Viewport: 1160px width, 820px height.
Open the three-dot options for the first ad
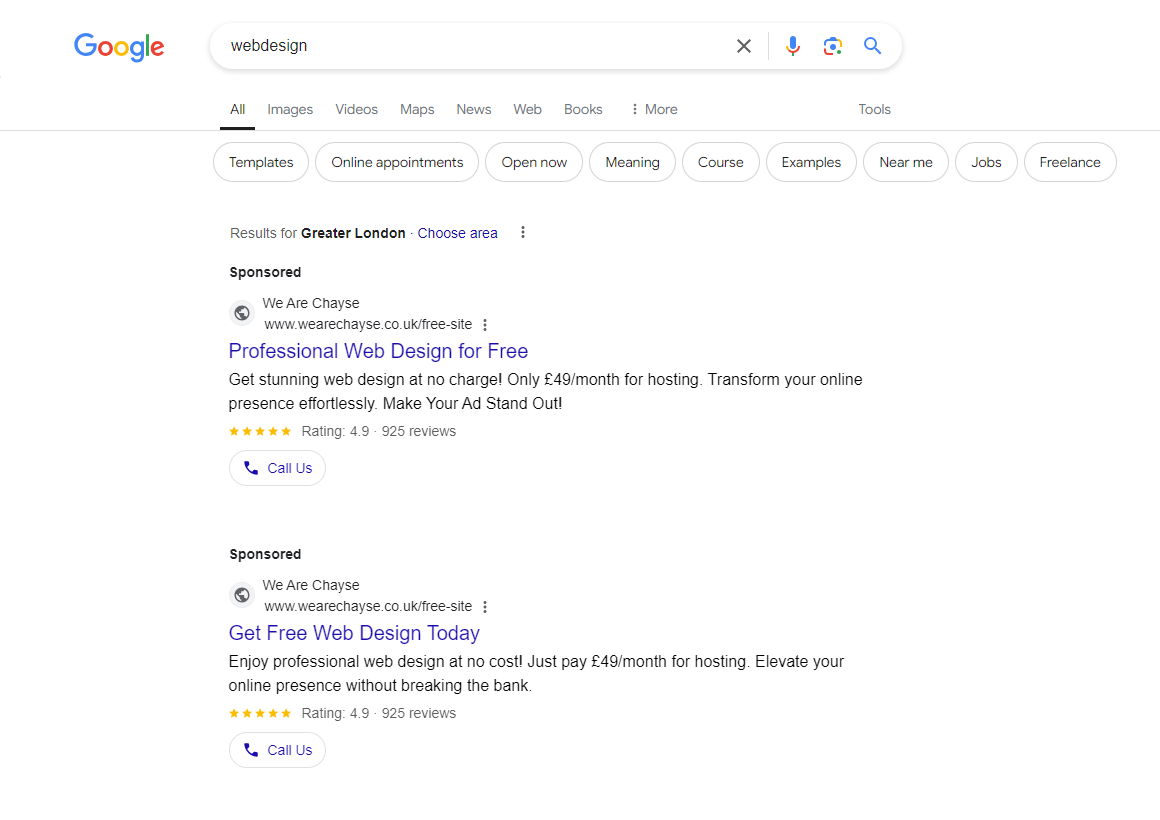(x=485, y=324)
